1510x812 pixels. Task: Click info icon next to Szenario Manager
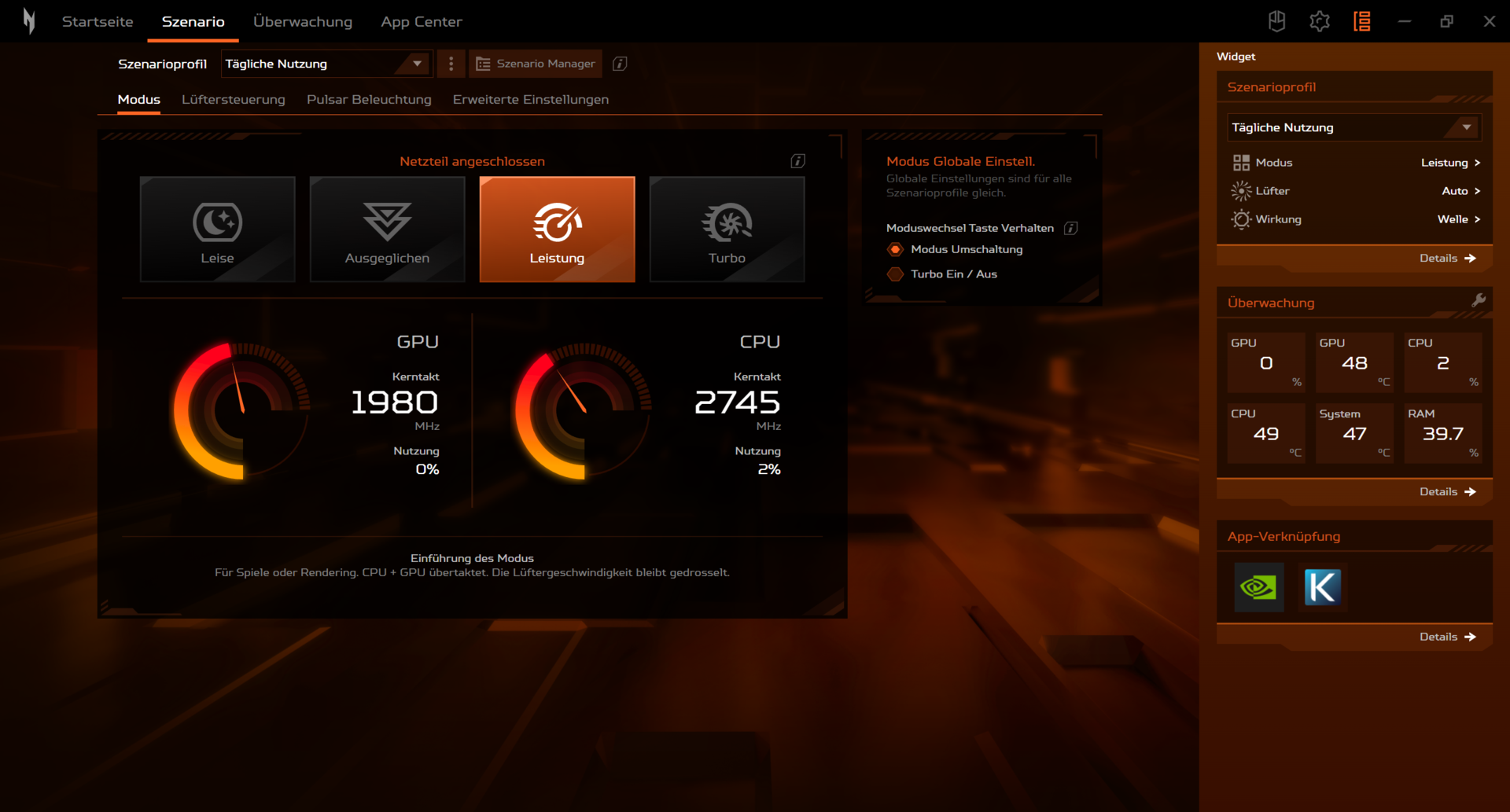[x=620, y=64]
